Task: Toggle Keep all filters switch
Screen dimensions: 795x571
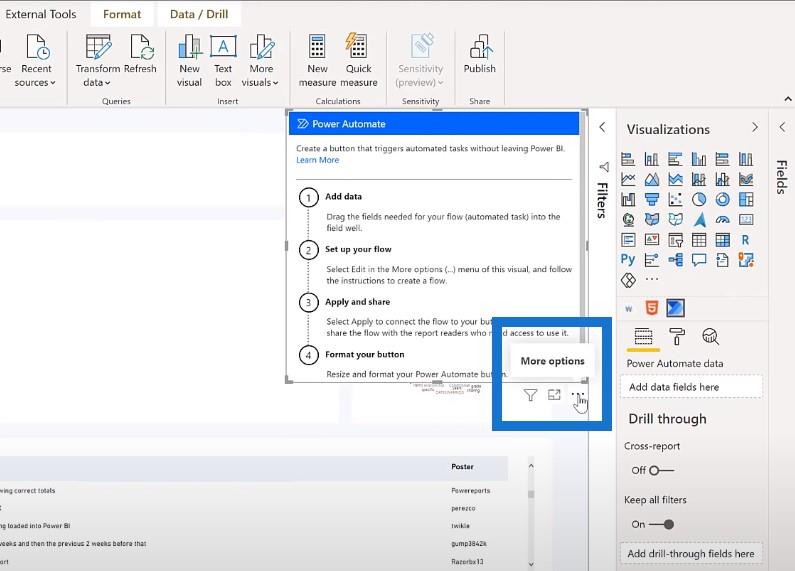Action: [661, 524]
